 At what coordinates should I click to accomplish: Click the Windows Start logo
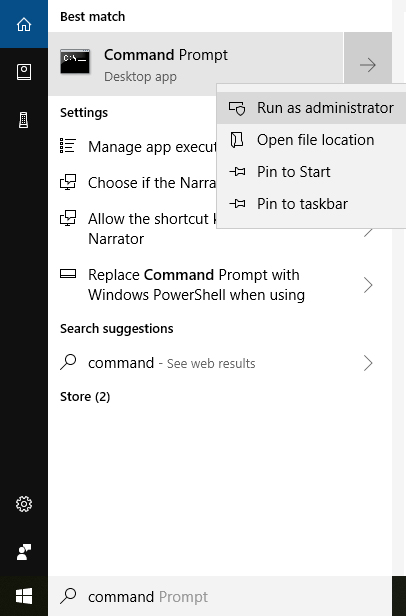pyautogui.click(x=24, y=596)
